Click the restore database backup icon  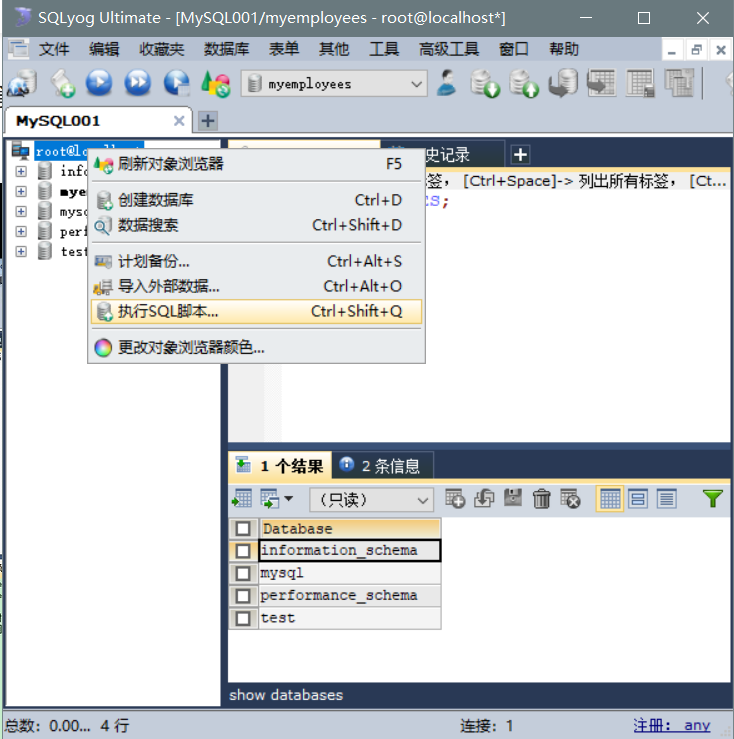coord(563,83)
